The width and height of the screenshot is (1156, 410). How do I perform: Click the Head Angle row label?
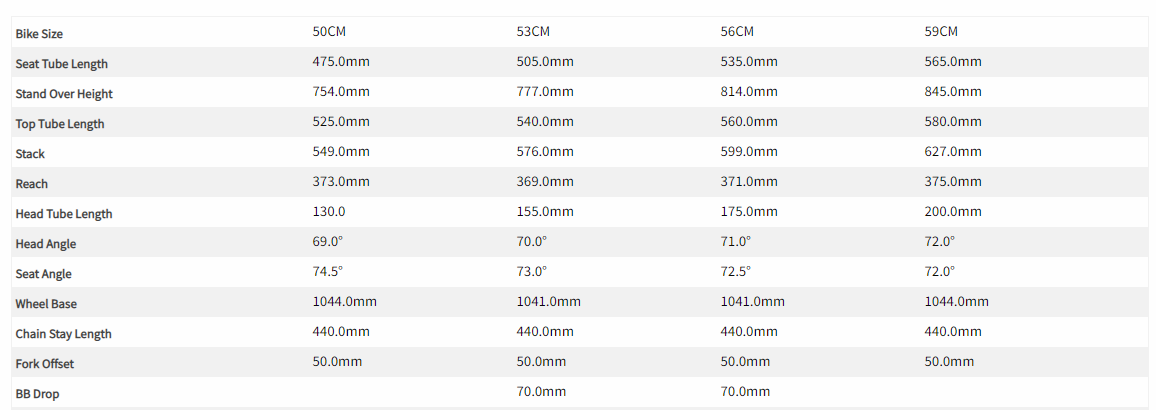pos(46,244)
